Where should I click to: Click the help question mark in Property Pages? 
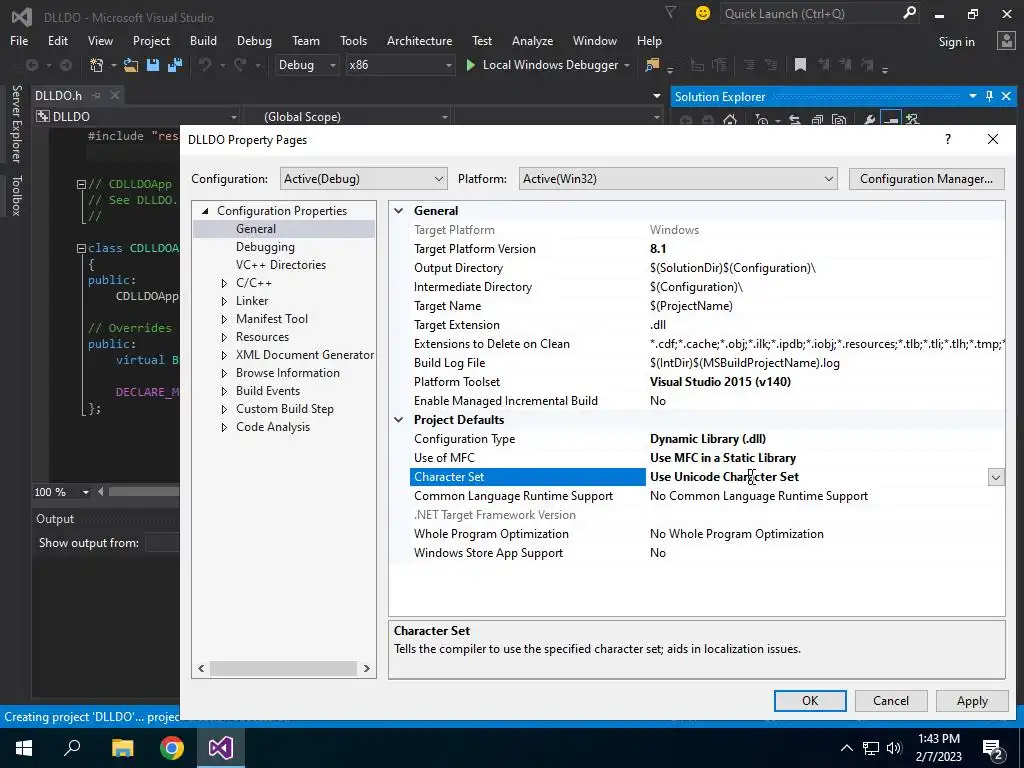[948, 139]
